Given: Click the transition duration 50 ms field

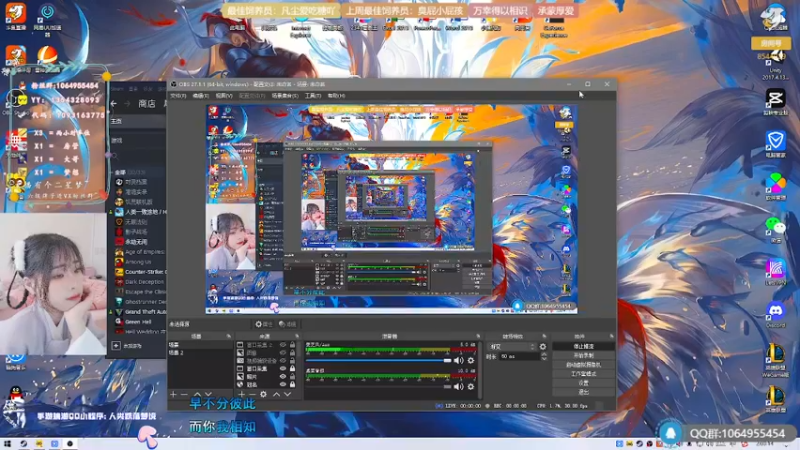Looking at the screenshot, I should click(519, 357).
